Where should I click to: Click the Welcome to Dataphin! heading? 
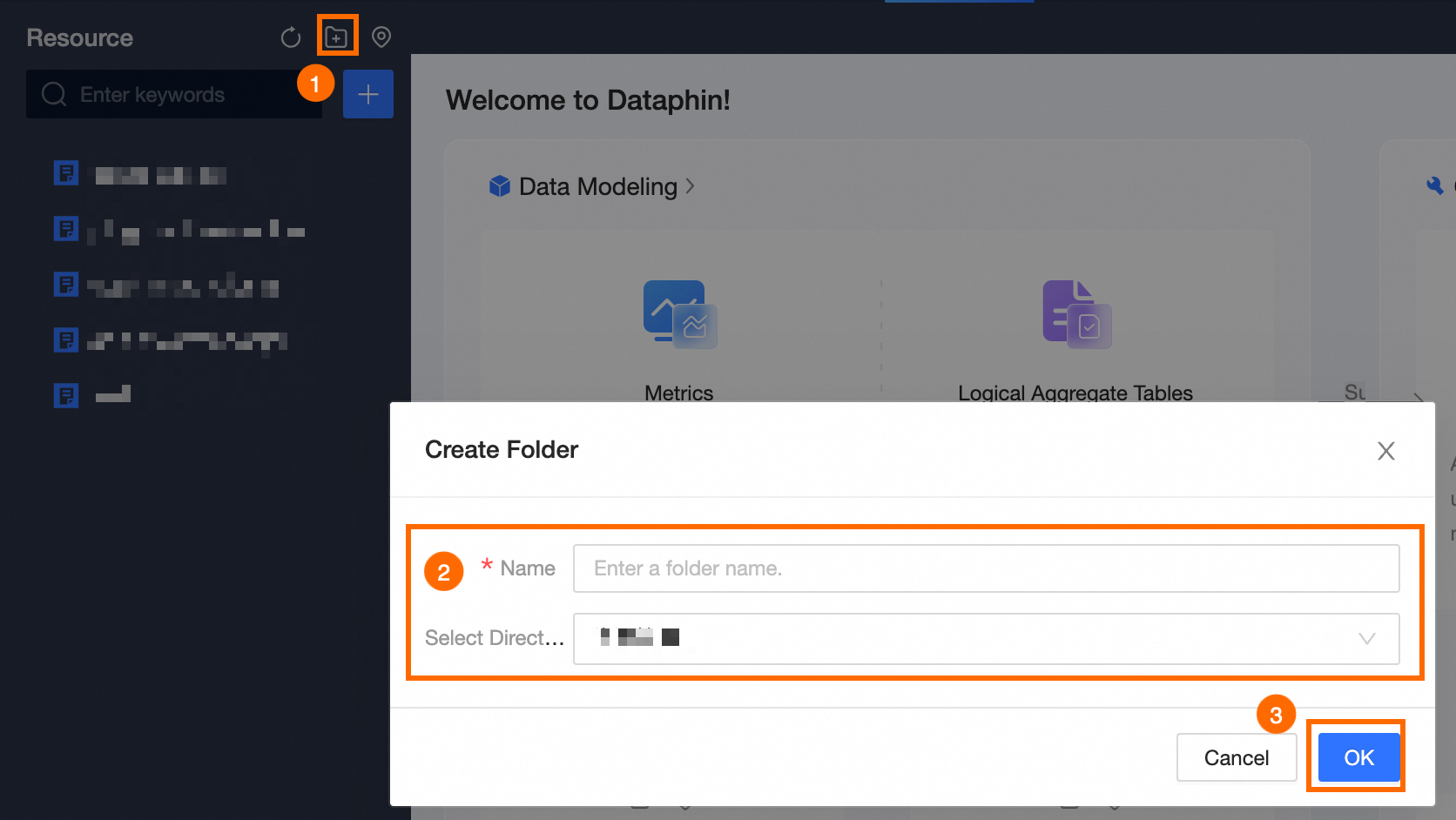[x=588, y=100]
